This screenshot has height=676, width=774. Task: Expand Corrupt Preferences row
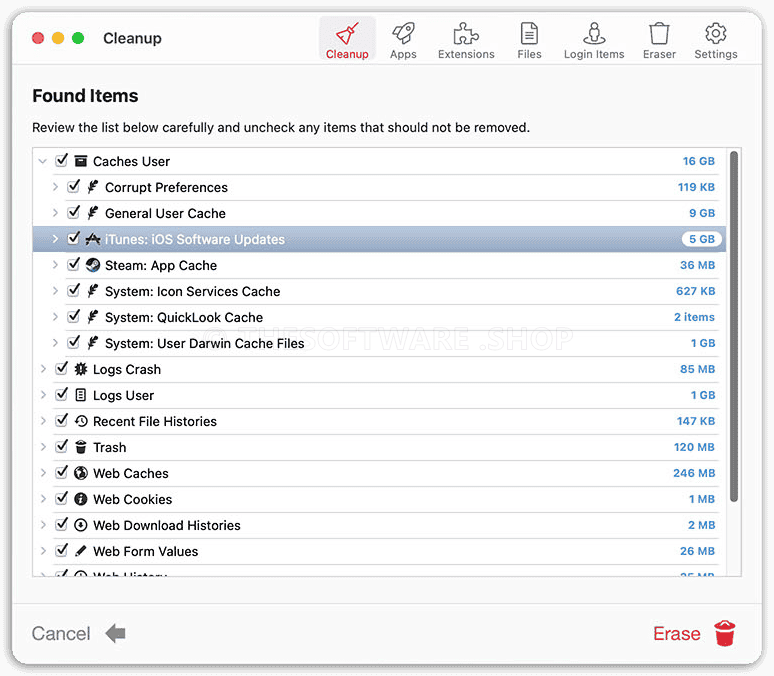(55, 187)
